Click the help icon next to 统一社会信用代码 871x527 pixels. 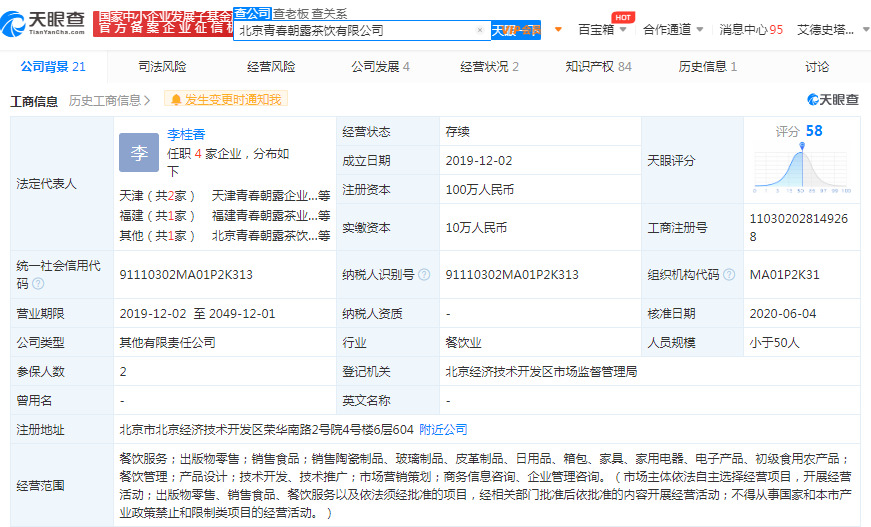38,284
